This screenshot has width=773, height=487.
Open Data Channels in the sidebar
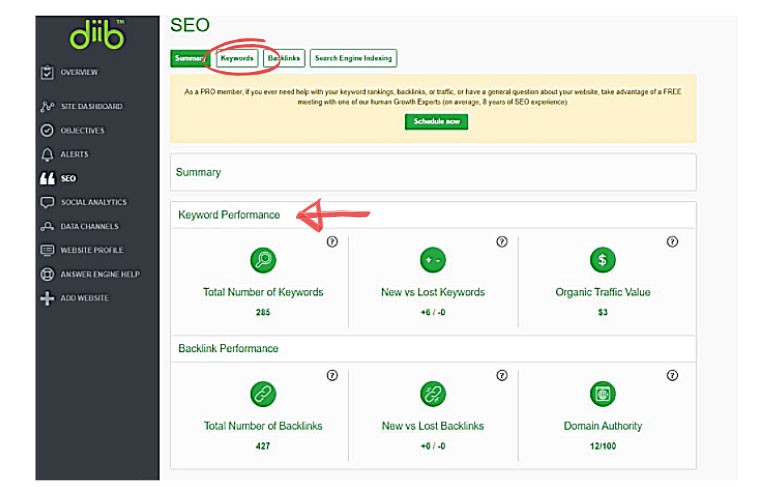90,226
